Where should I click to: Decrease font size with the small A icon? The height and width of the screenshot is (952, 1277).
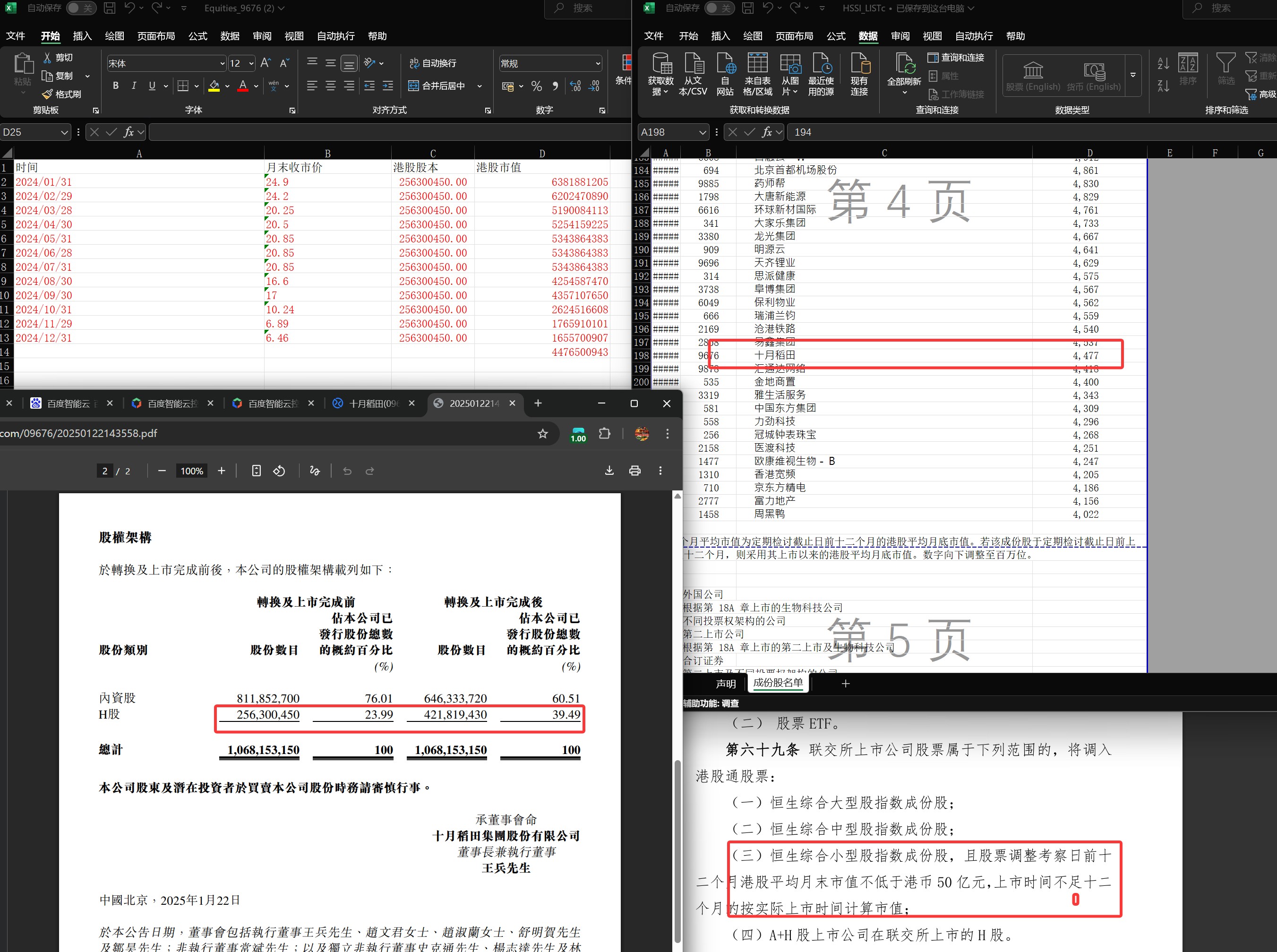point(284,63)
